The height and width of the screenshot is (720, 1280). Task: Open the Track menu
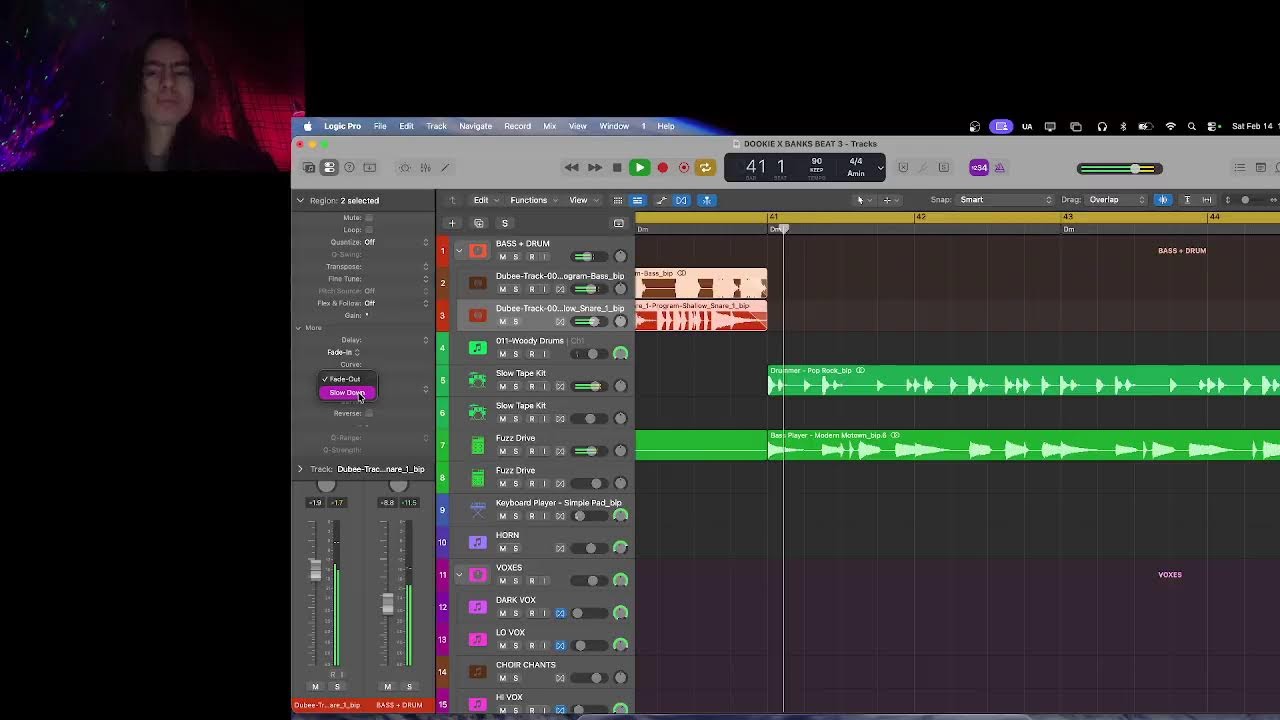click(x=436, y=126)
